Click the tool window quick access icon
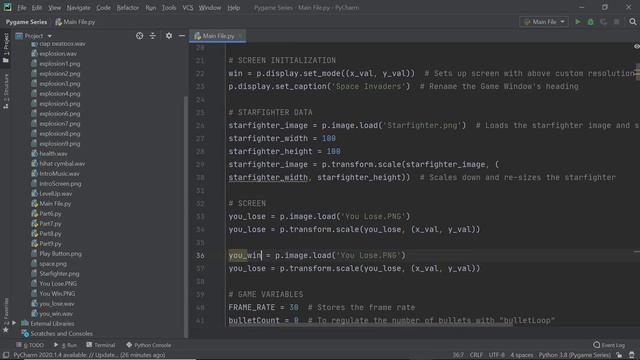 [x=6, y=355]
